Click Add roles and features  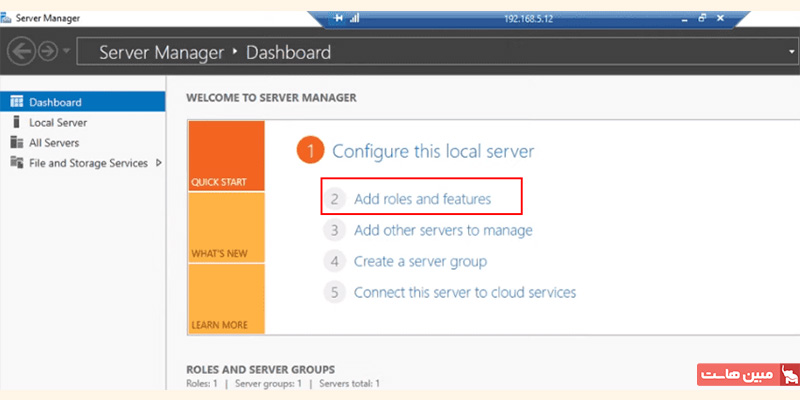point(422,199)
